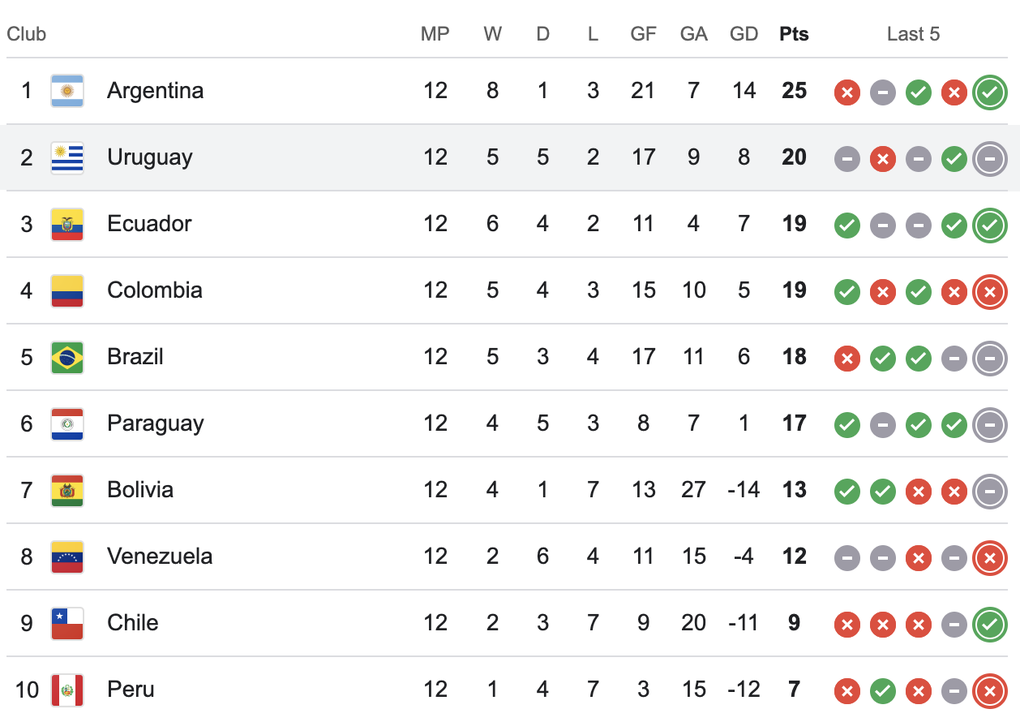Click Argentina's latest win result icon
This screenshot has width=1020, height=722.
pos(989,92)
